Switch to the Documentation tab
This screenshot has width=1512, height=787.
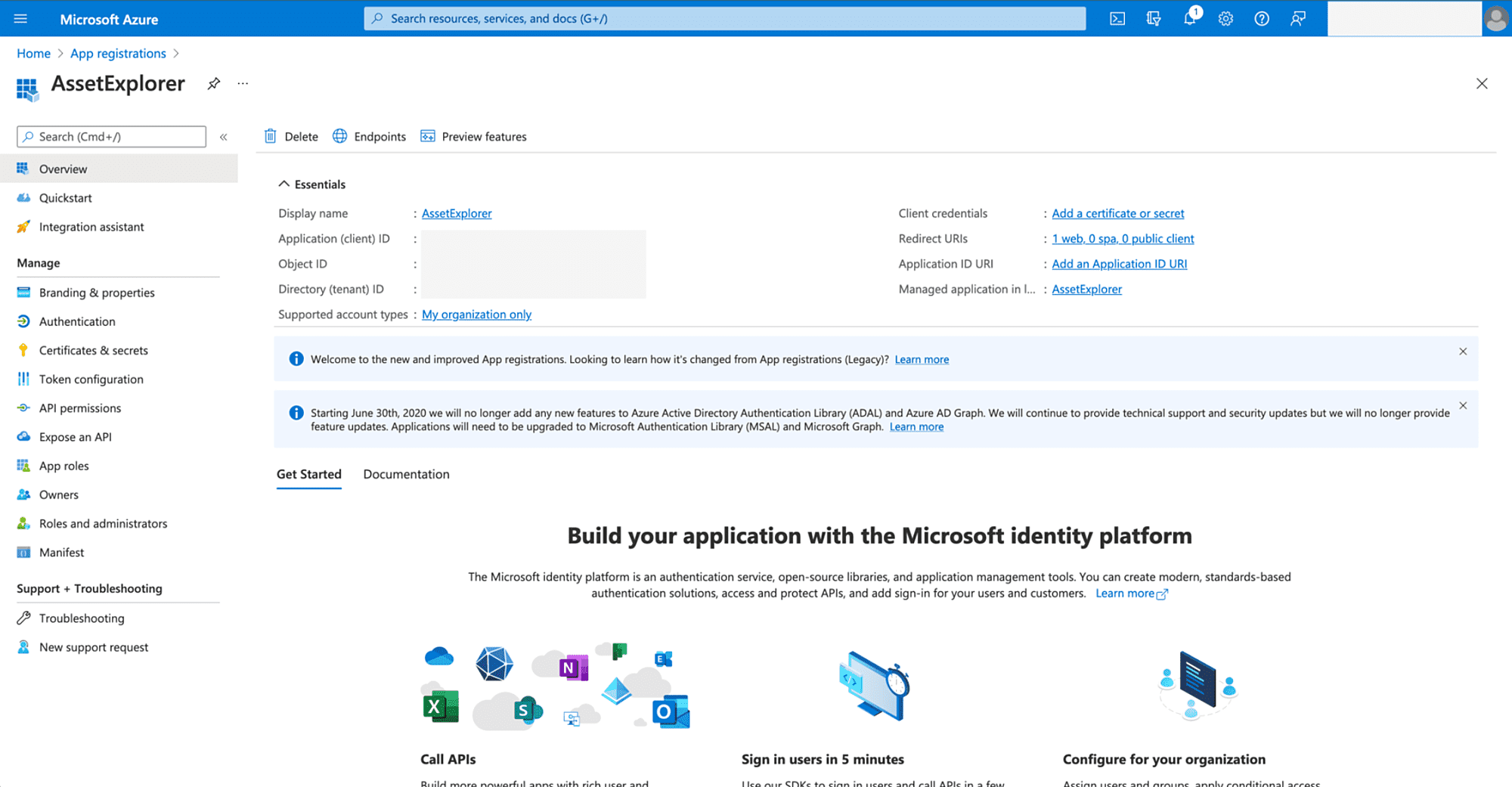(406, 474)
